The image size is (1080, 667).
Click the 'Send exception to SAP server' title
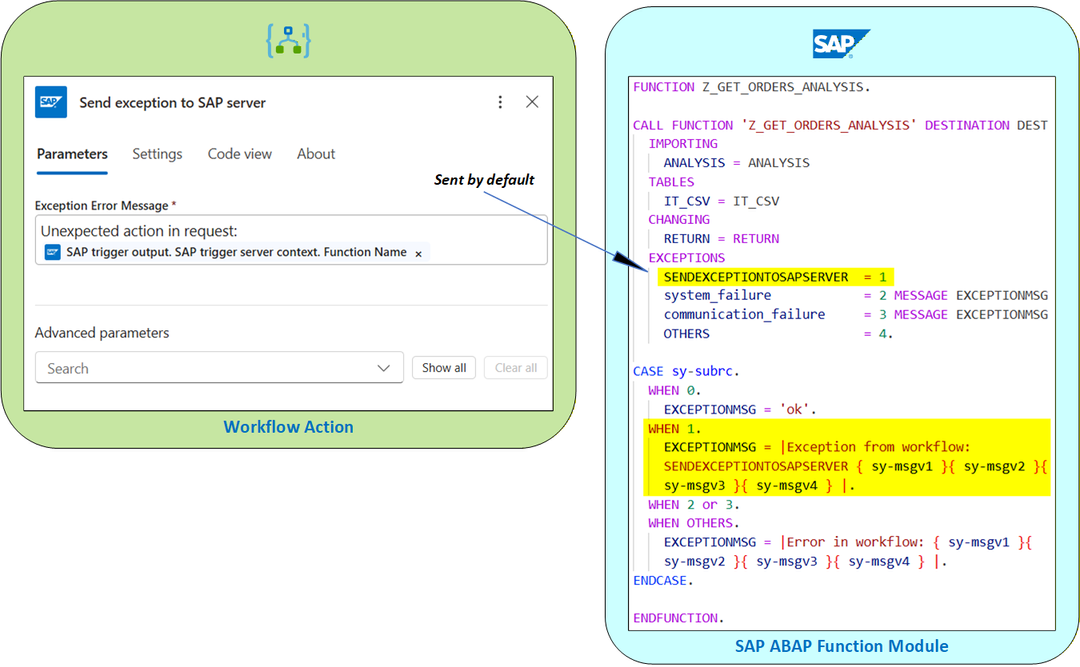click(x=172, y=103)
